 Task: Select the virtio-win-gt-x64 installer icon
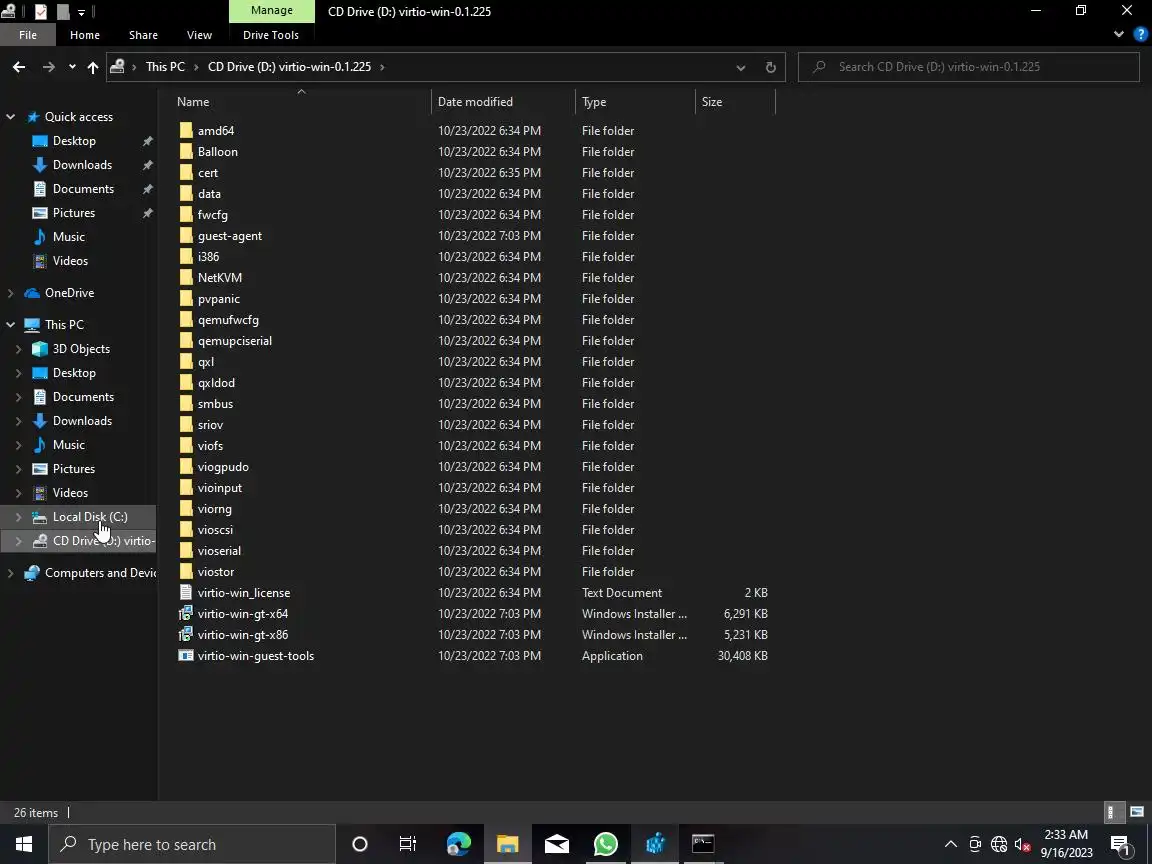coord(186,613)
